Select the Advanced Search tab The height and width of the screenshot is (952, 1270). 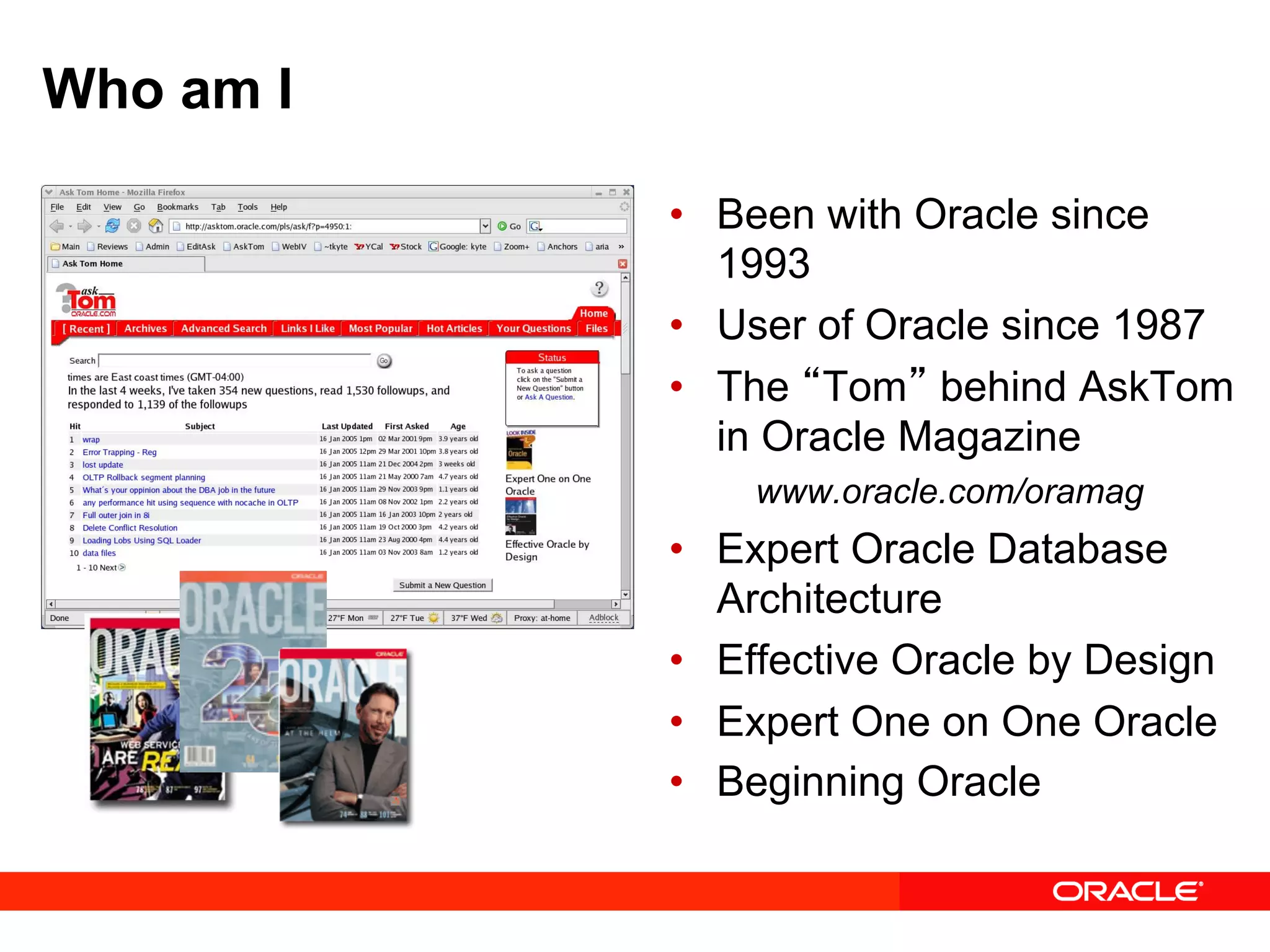223,328
